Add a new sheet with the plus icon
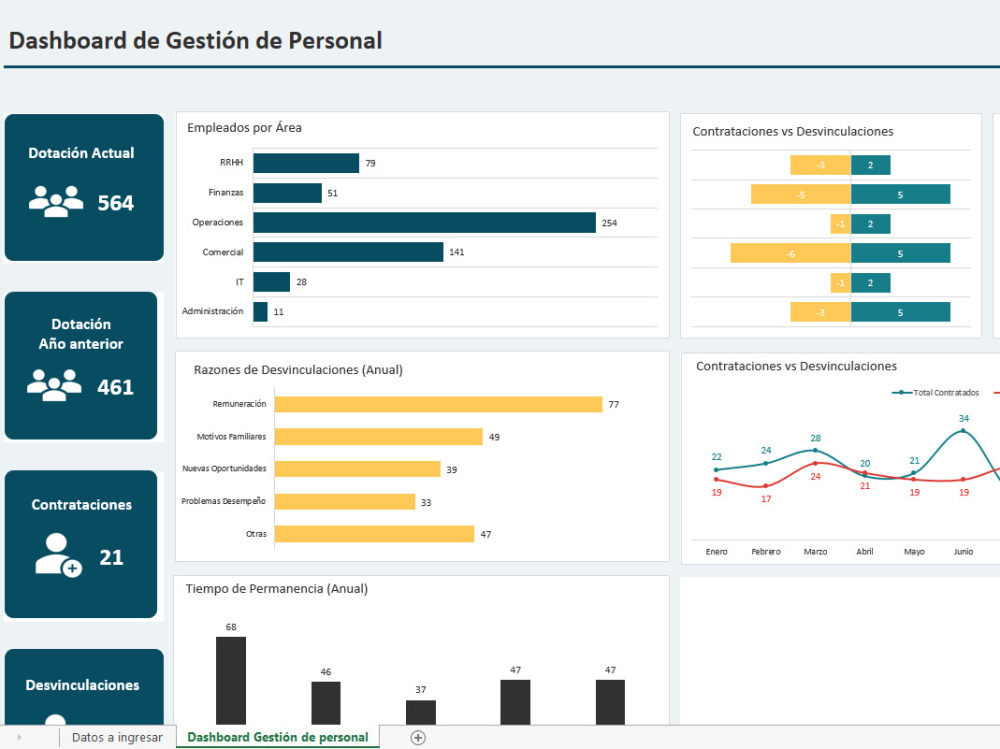The width and height of the screenshot is (1000, 749). pyautogui.click(x=418, y=738)
